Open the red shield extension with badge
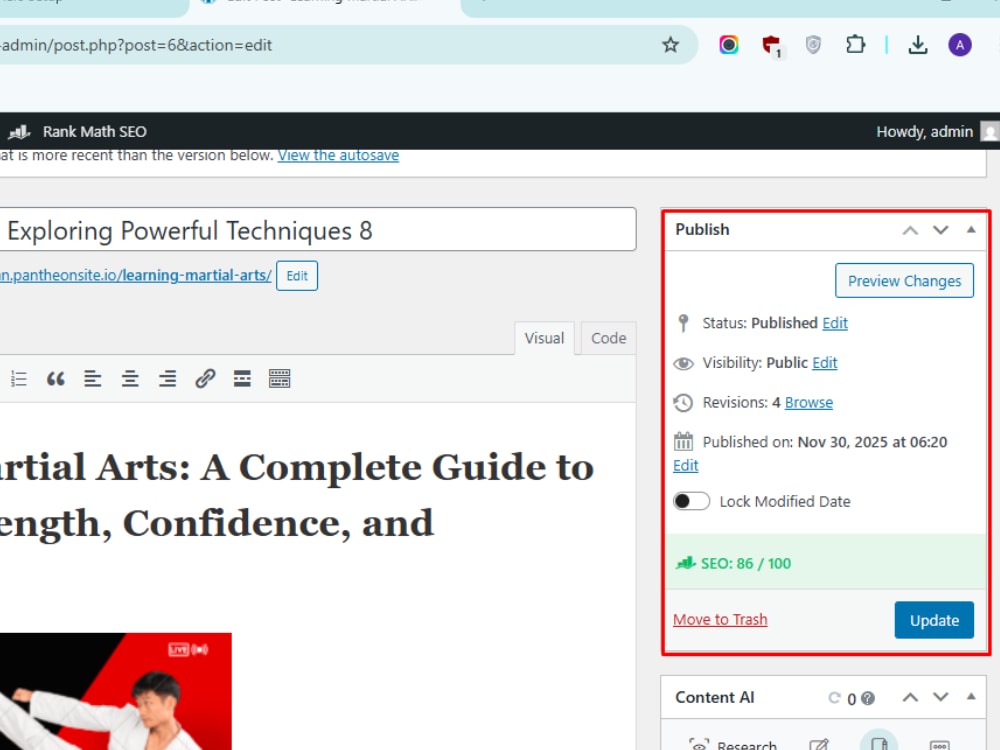This screenshot has height=750, width=1000. 772,46
